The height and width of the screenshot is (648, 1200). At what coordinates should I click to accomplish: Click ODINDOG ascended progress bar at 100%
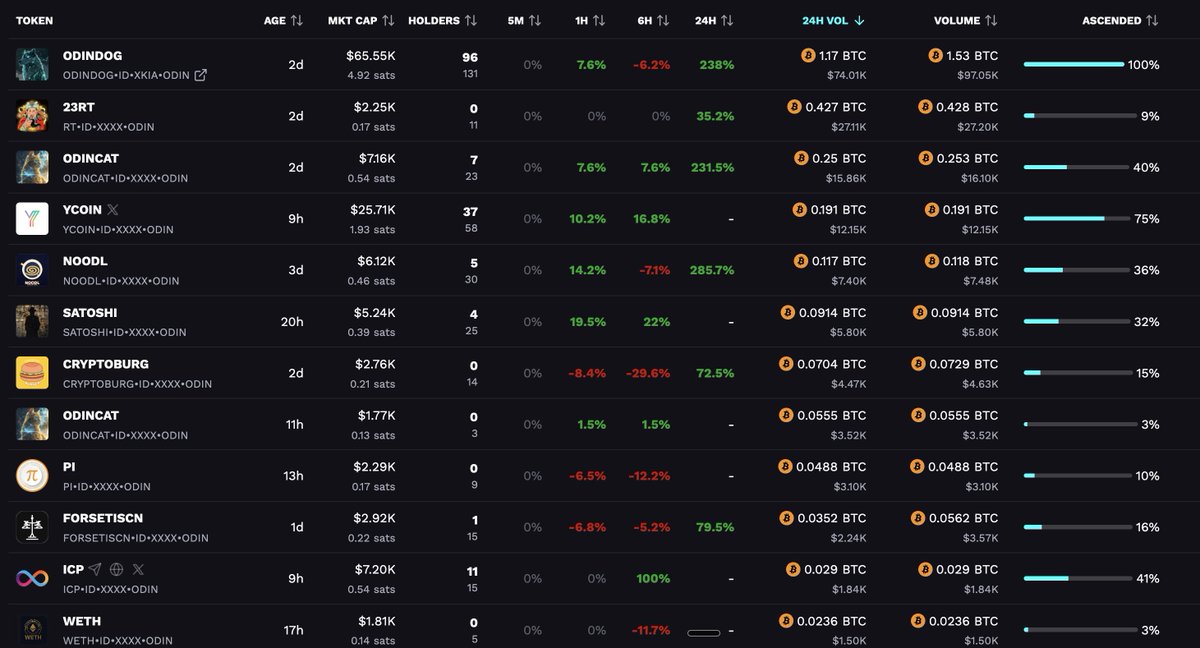tap(1073, 64)
